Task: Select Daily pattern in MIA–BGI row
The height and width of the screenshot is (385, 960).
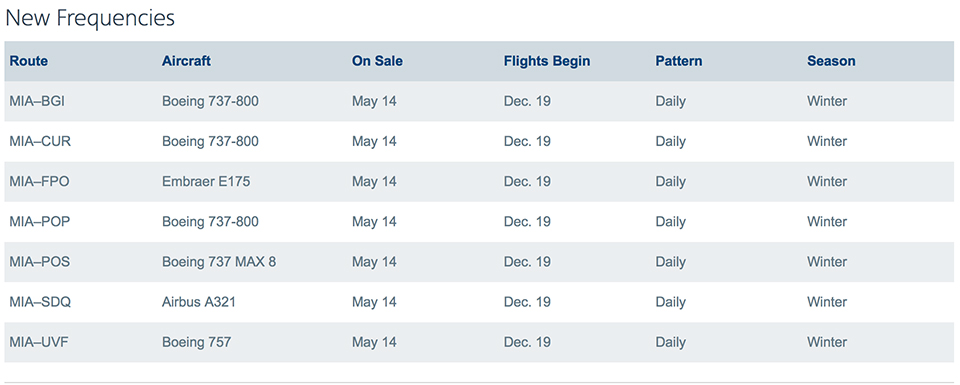Action: [x=670, y=102]
